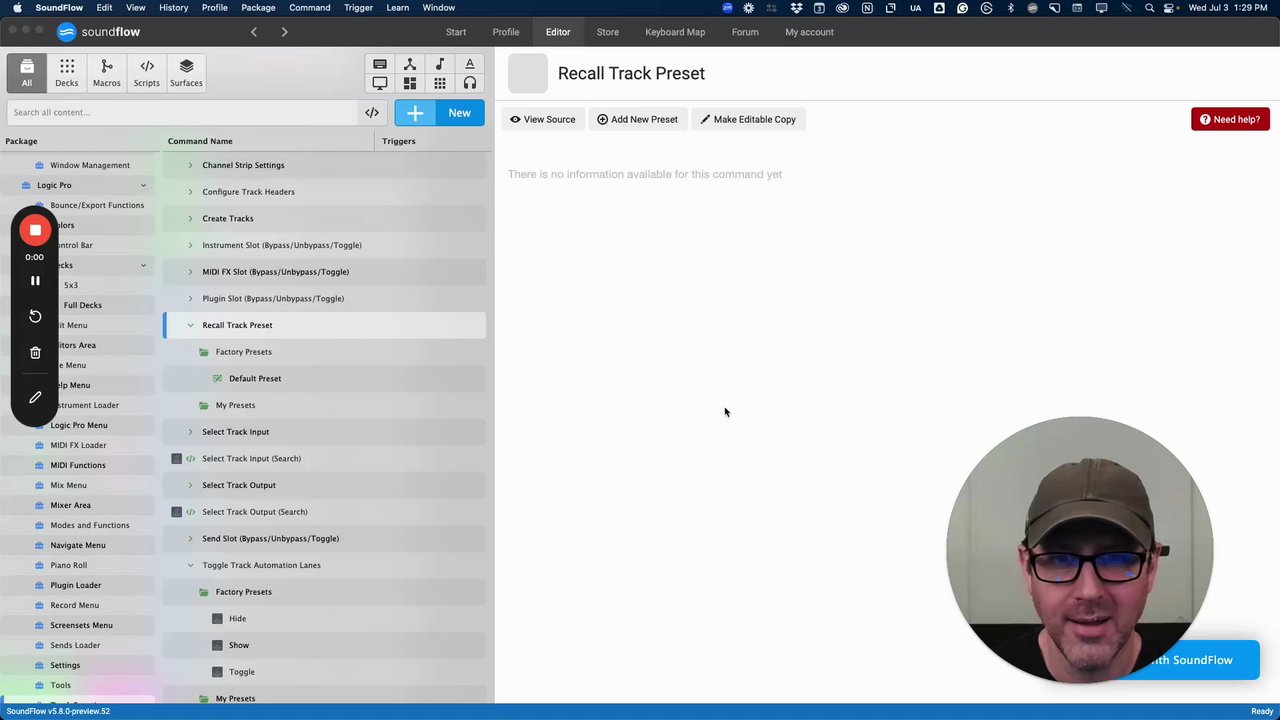1280x720 pixels.
Task: Open the Macros icon
Action: click(x=107, y=73)
